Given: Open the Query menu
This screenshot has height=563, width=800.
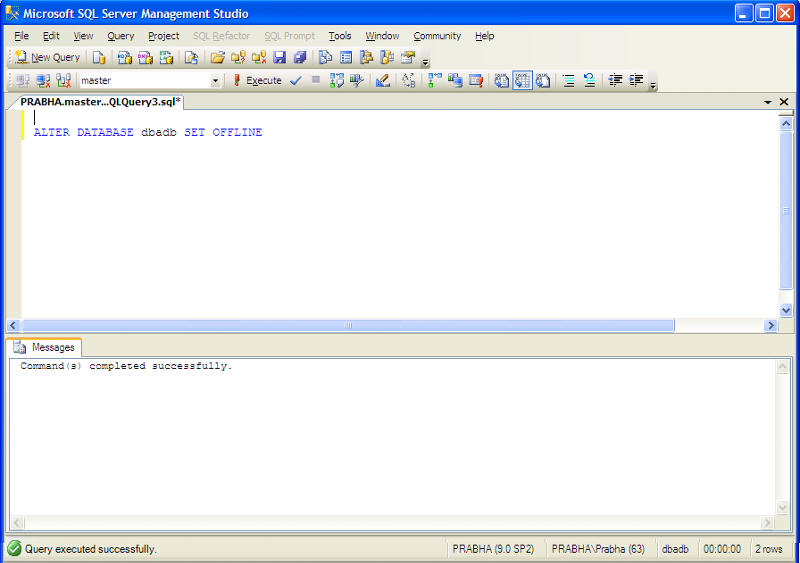Looking at the screenshot, I should click(x=120, y=36).
